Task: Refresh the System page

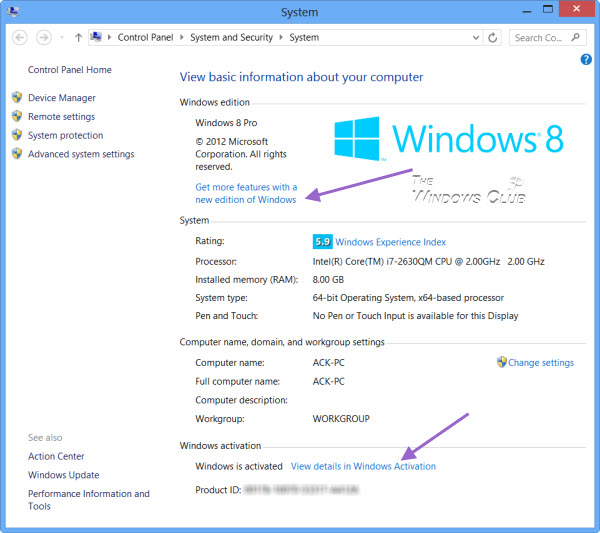Action: coord(493,37)
